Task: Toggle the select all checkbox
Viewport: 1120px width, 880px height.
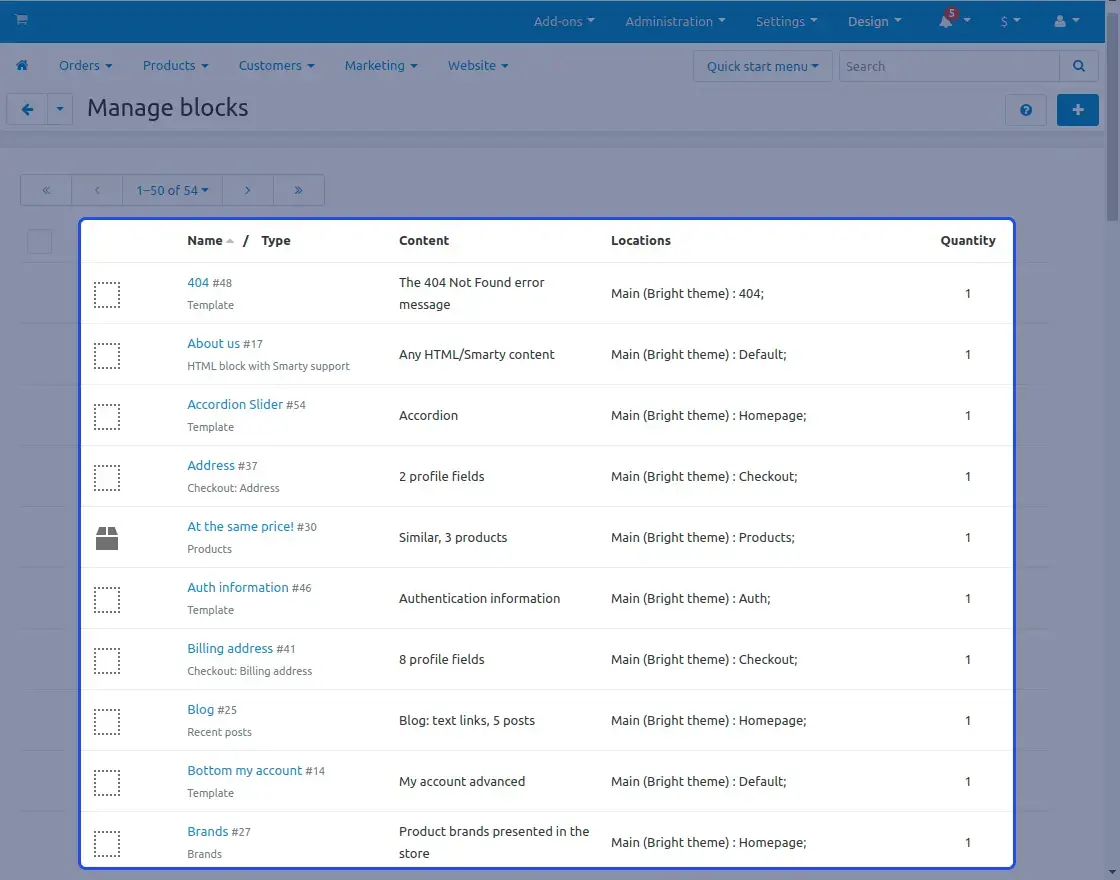Action: 39,241
